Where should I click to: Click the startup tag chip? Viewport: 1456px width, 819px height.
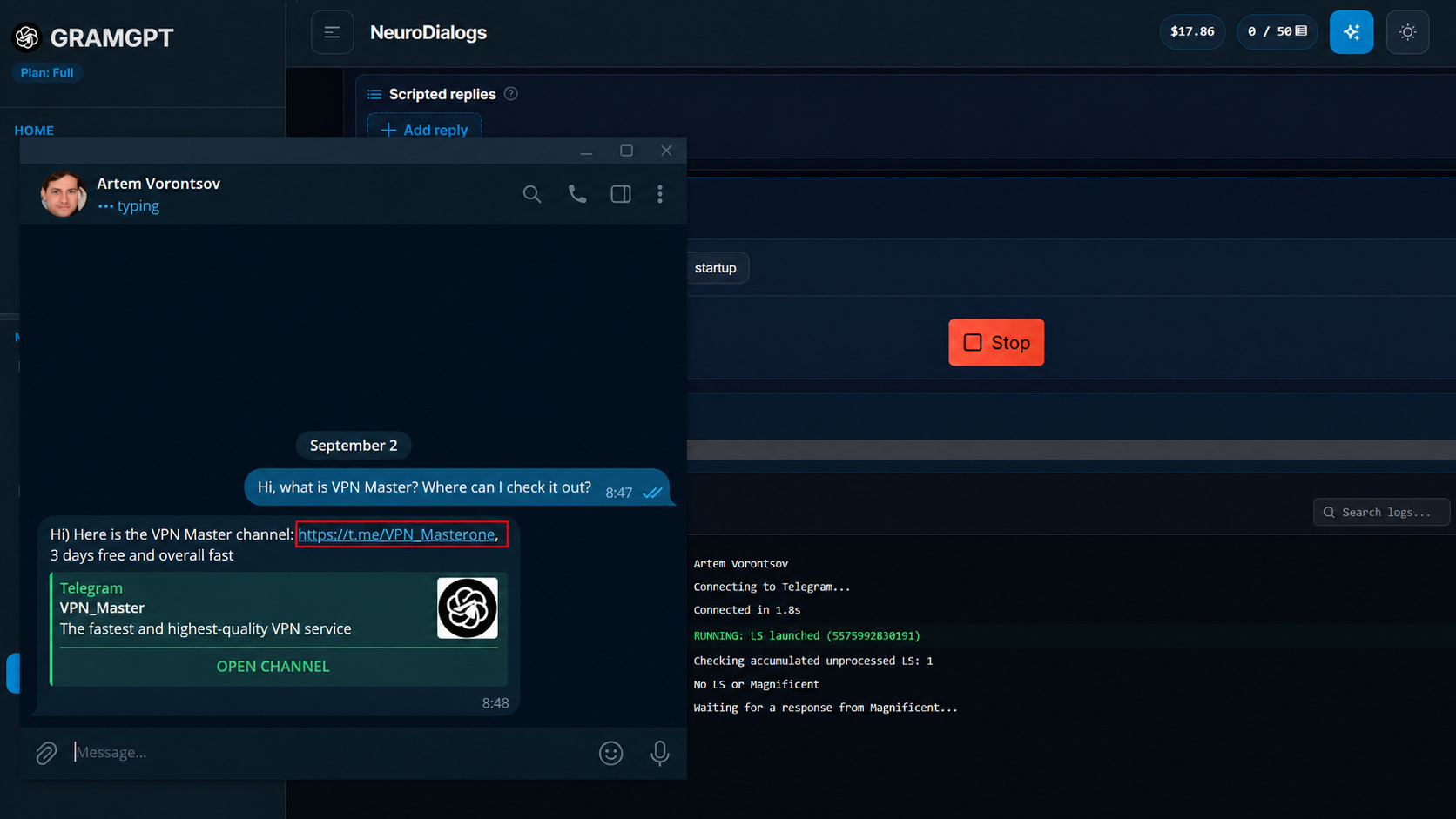717,268
